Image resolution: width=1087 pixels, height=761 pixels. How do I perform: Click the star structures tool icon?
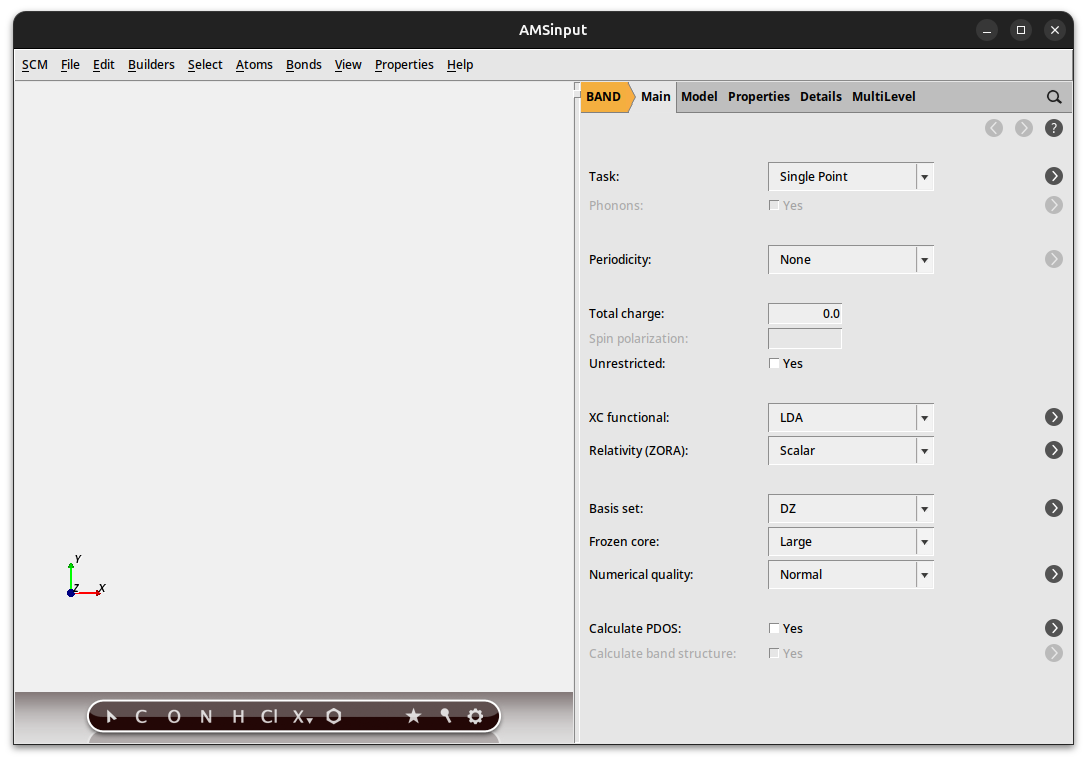coord(413,716)
